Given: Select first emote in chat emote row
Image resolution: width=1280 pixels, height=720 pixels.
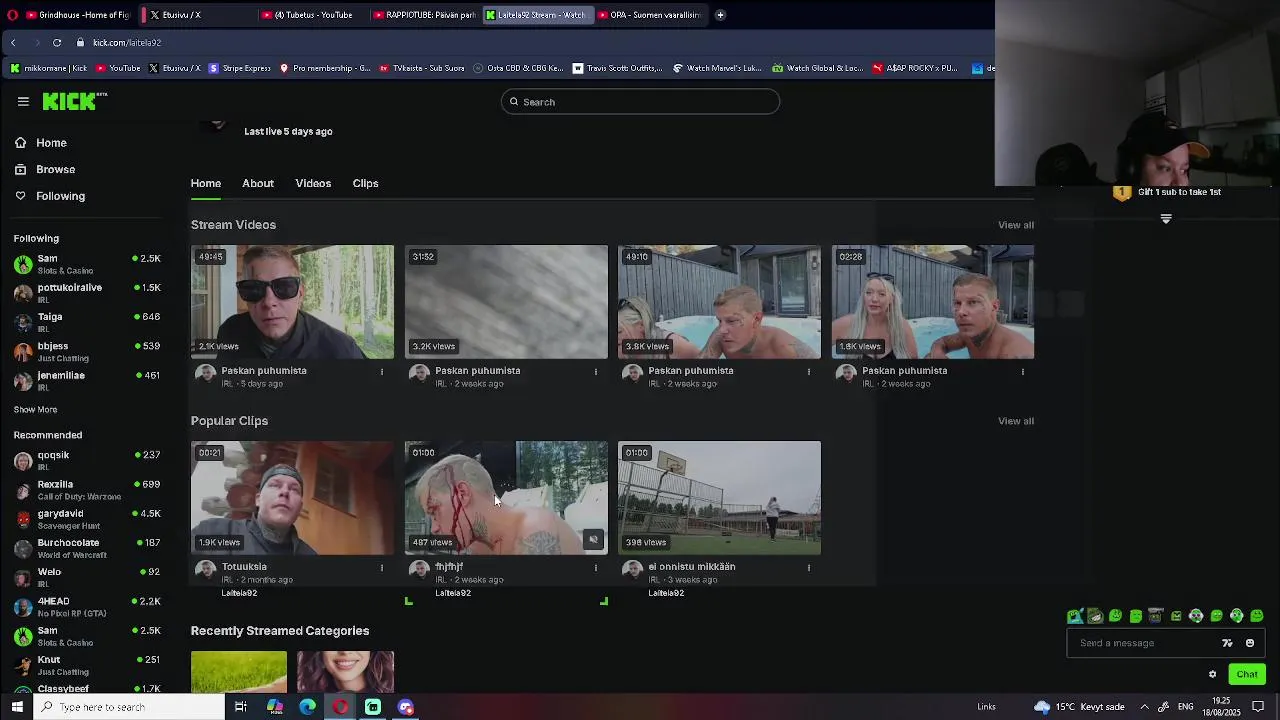Looking at the screenshot, I should pos(1075,616).
